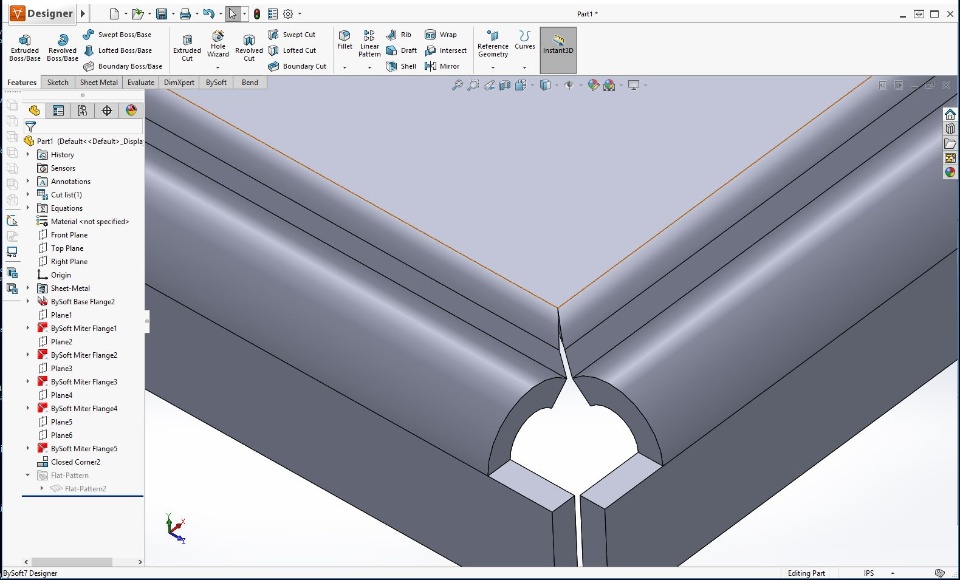This screenshot has height=580, width=960.
Task: Print the current document
Action: click(x=185, y=13)
